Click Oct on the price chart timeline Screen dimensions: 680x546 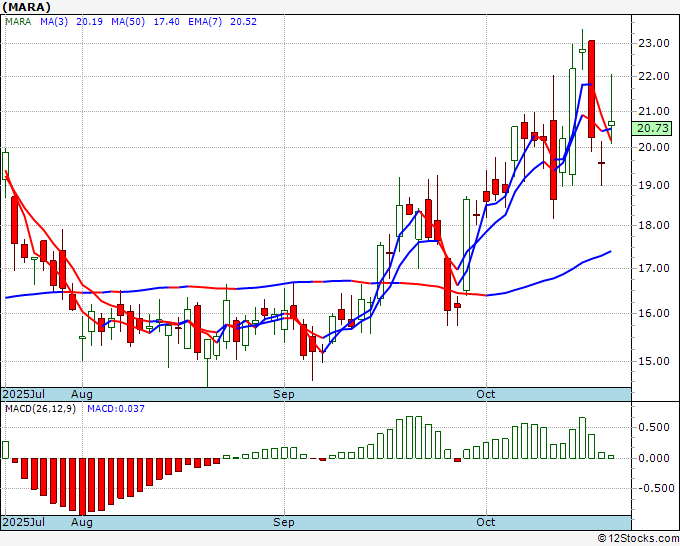tap(485, 394)
